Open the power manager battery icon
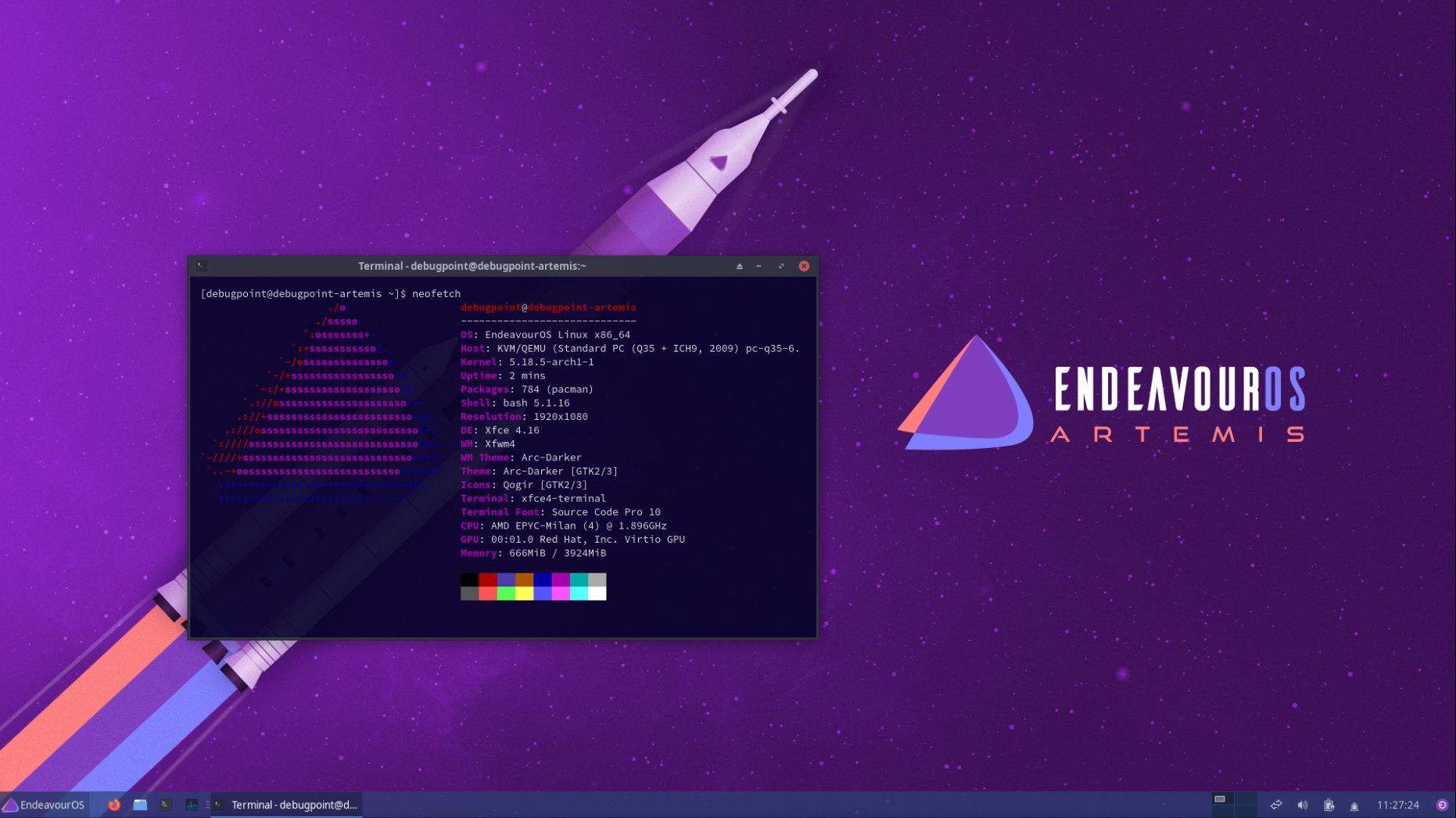This screenshot has height=818, width=1456. [x=1329, y=805]
